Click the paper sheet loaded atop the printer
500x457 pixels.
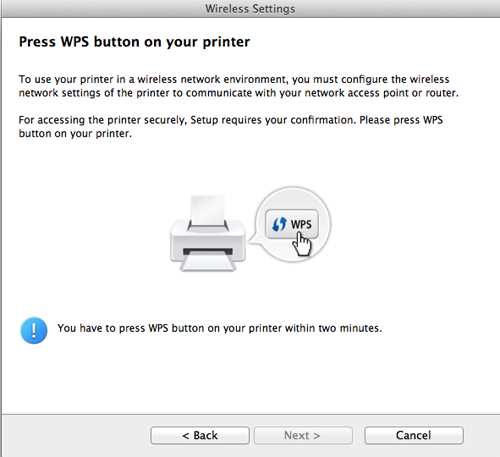(x=207, y=212)
